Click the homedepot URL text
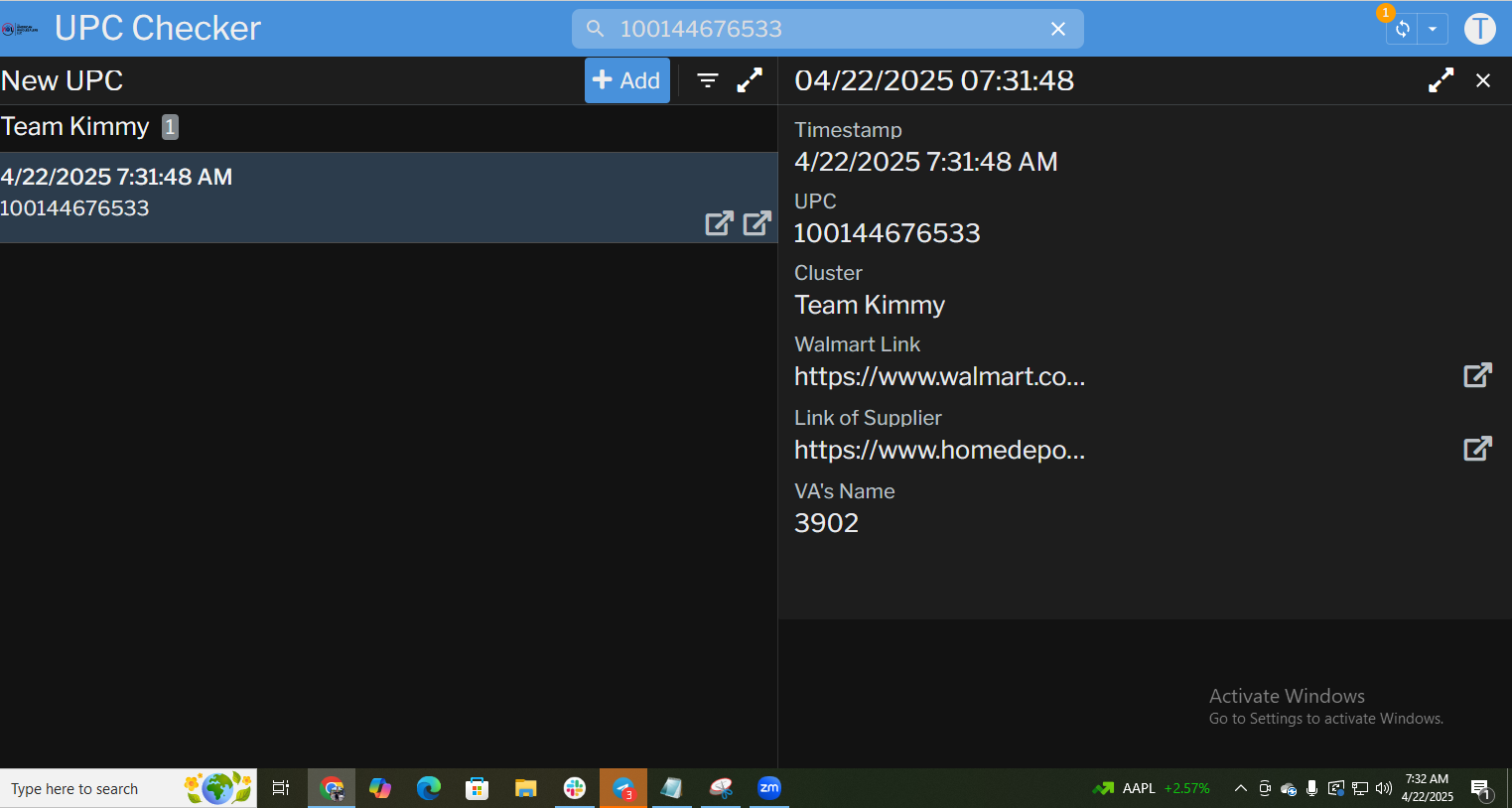This screenshot has height=808, width=1512. click(x=939, y=451)
